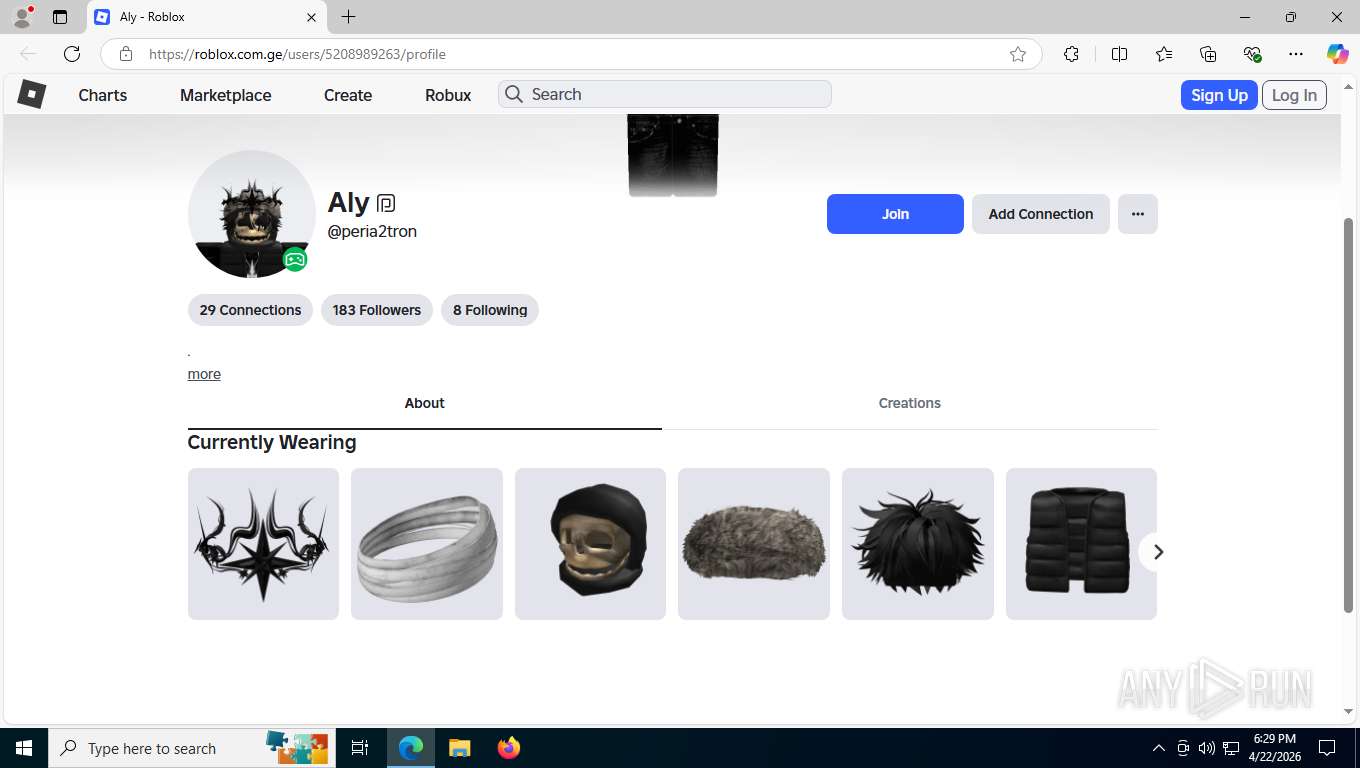Open the black puffer vest item

coord(1081,544)
